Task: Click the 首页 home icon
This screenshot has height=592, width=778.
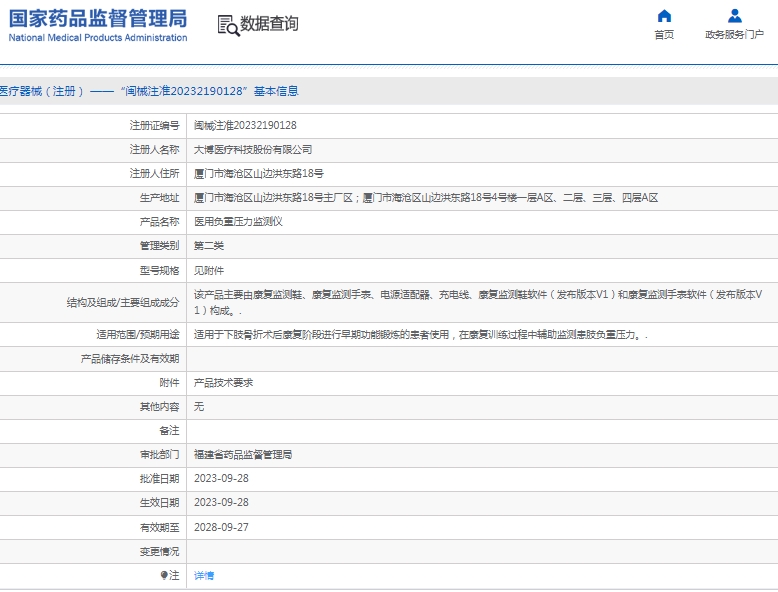Action: [x=664, y=16]
